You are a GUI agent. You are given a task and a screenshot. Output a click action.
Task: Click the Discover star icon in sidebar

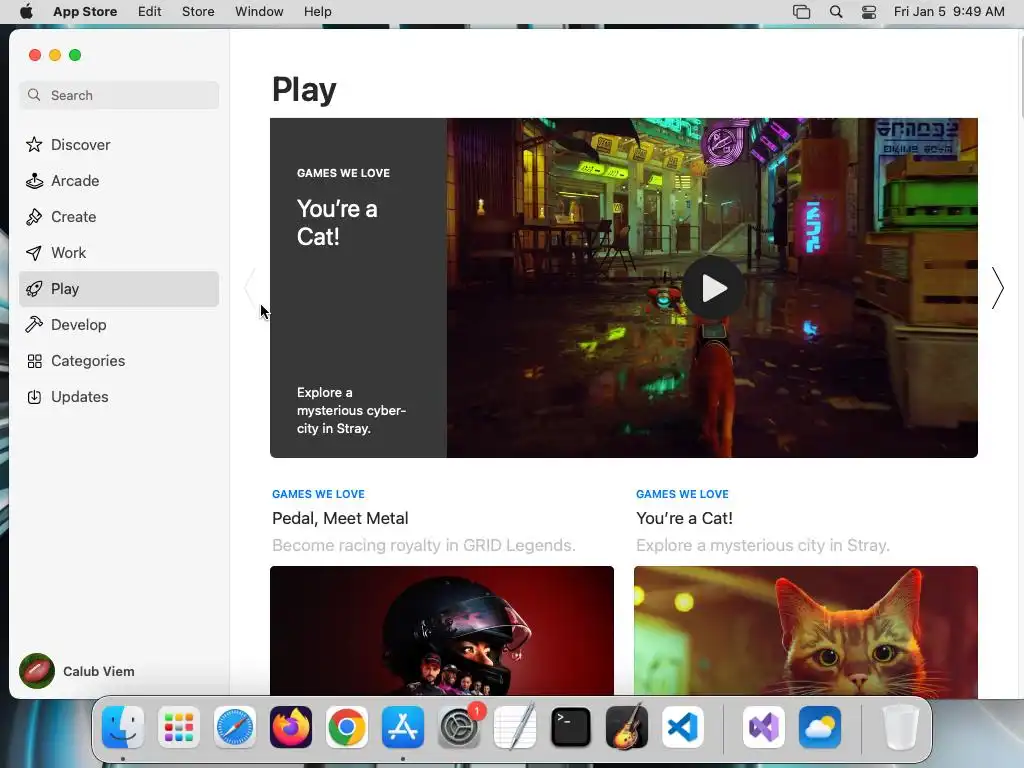coord(34,144)
